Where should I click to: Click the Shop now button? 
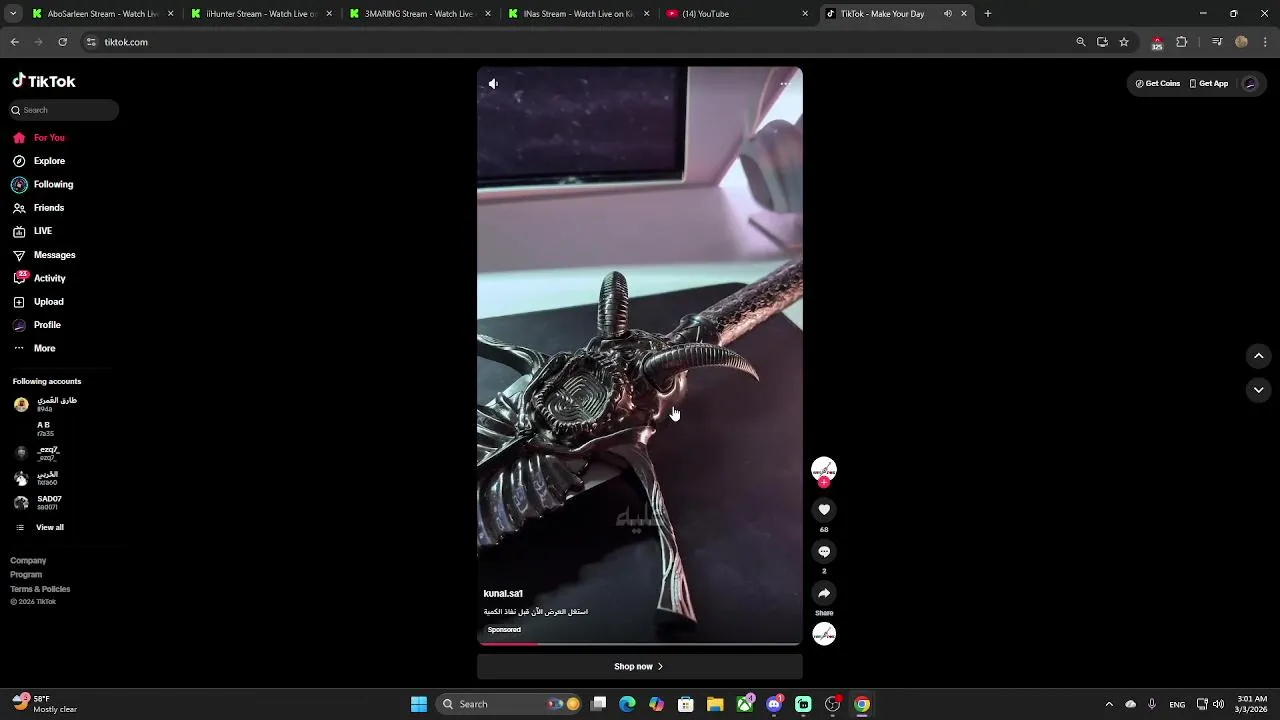640,667
